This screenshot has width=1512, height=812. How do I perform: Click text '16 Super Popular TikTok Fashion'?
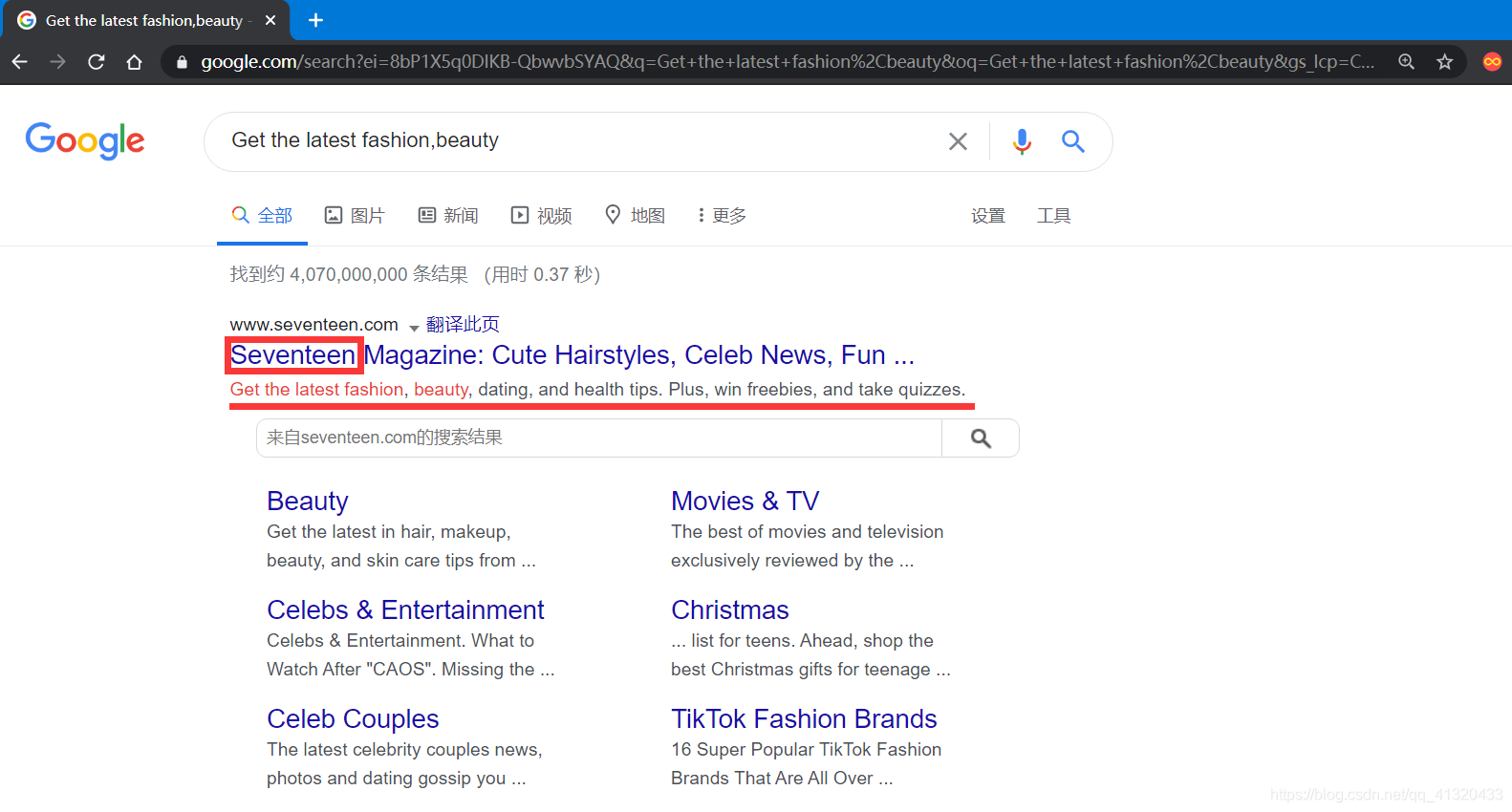806,750
